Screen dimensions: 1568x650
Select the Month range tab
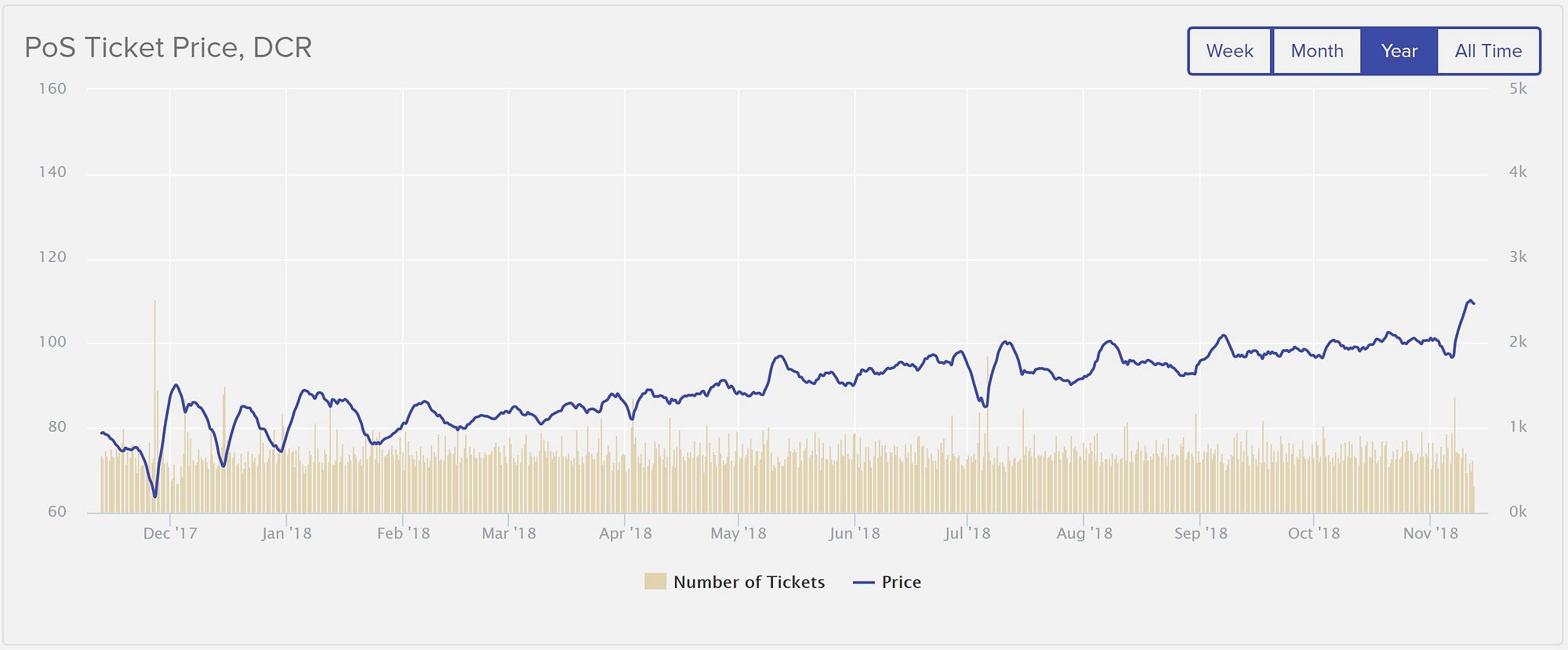(x=1316, y=51)
